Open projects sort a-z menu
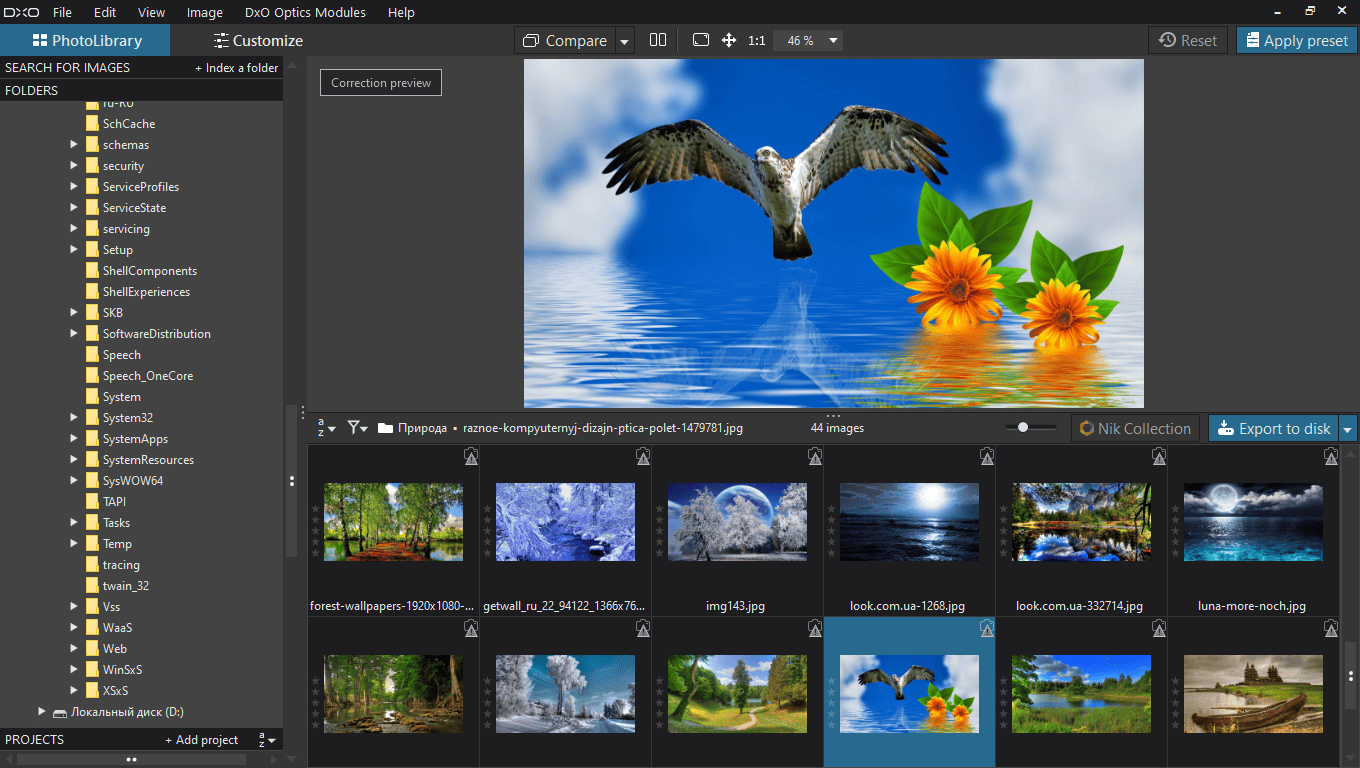The width and height of the screenshot is (1360, 768). [x=267, y=740]
